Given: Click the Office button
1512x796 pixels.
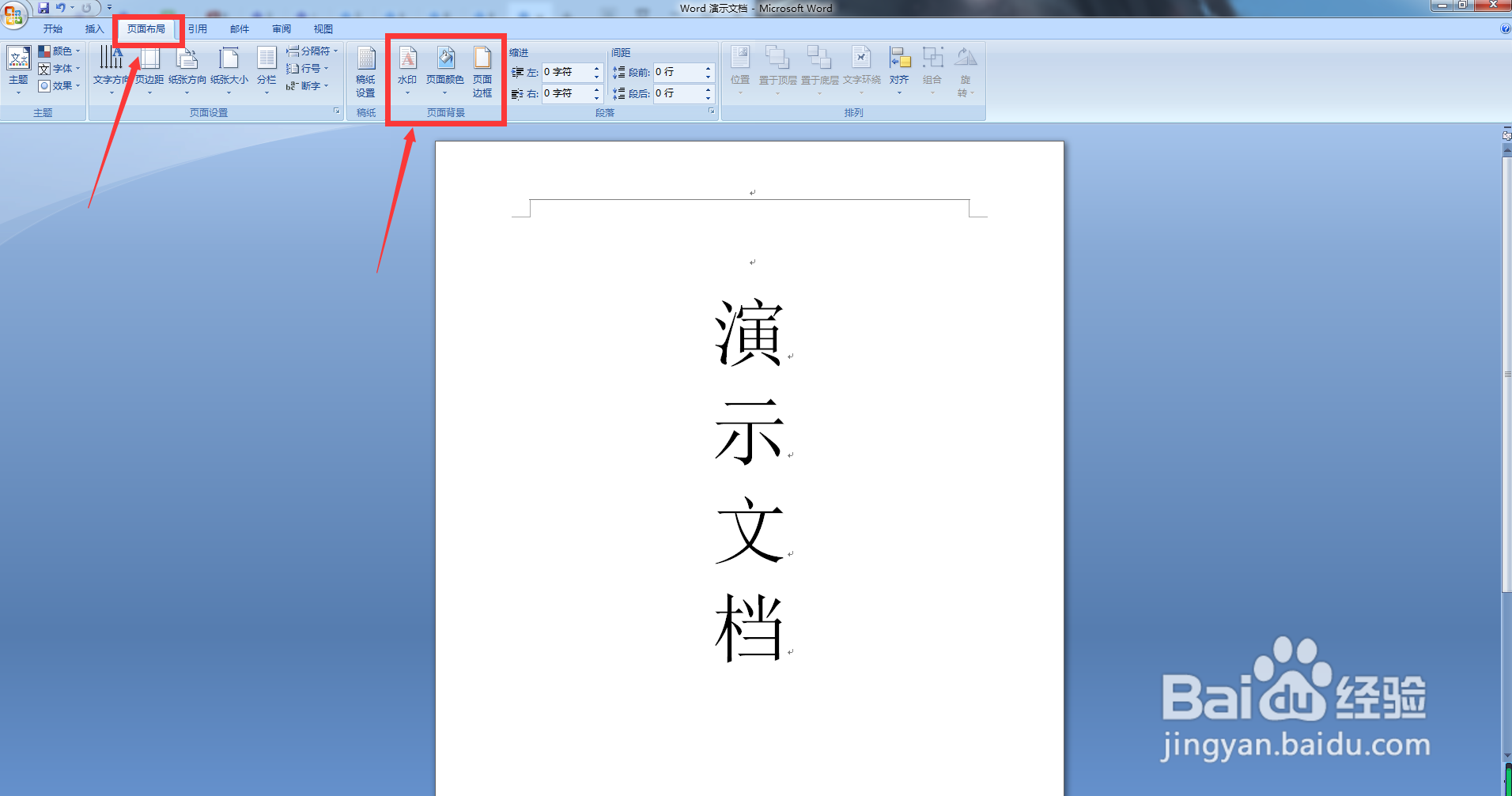Looking at the screenshot, I should click(x=13, y=15).
